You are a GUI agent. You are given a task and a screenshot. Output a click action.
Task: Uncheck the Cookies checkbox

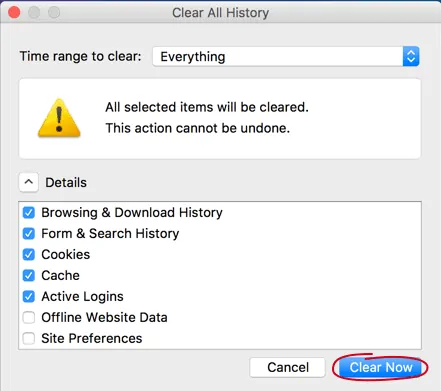(x=29, y=254)
